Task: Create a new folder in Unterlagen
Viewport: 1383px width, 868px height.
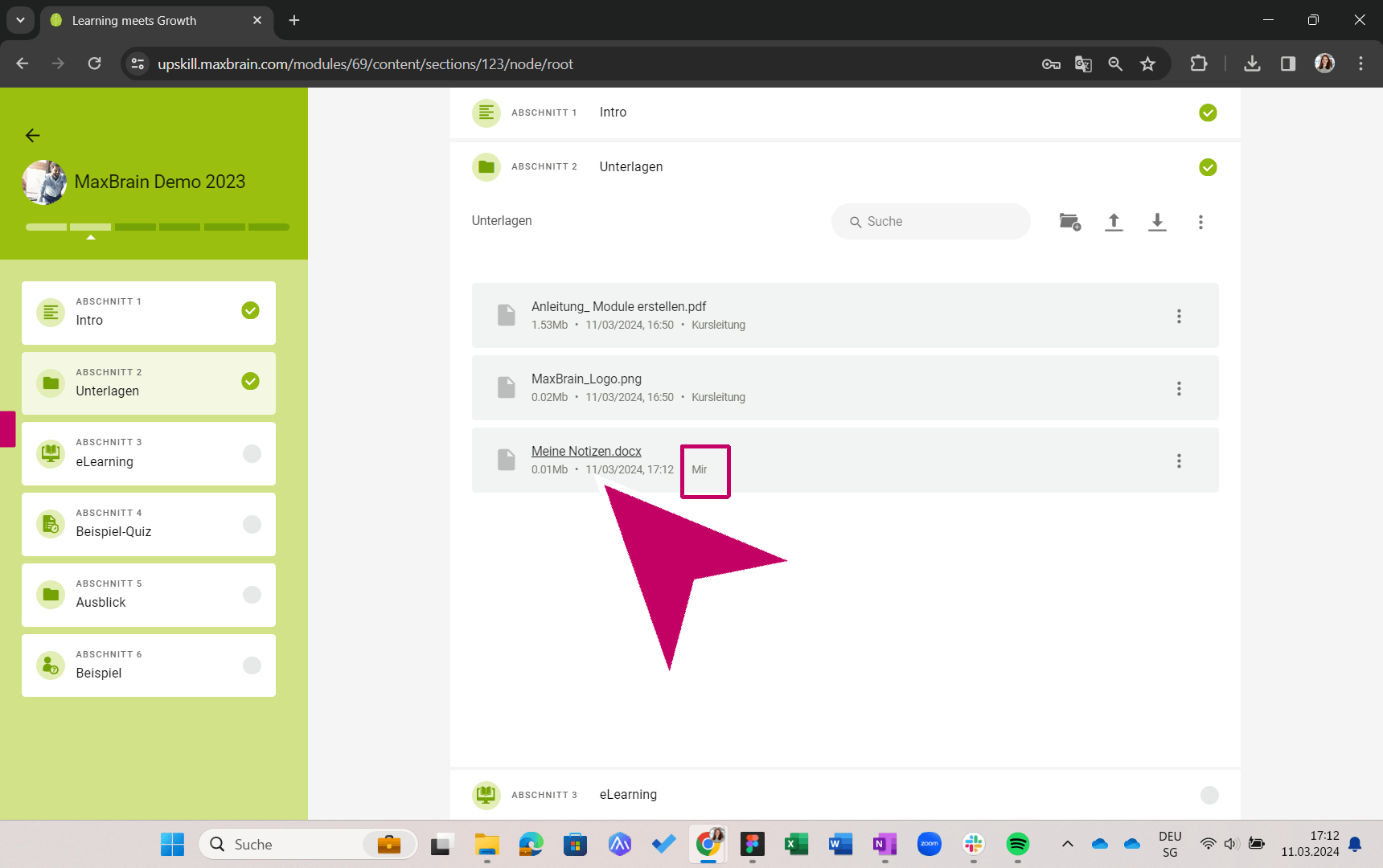Action: click(1070, 222)
